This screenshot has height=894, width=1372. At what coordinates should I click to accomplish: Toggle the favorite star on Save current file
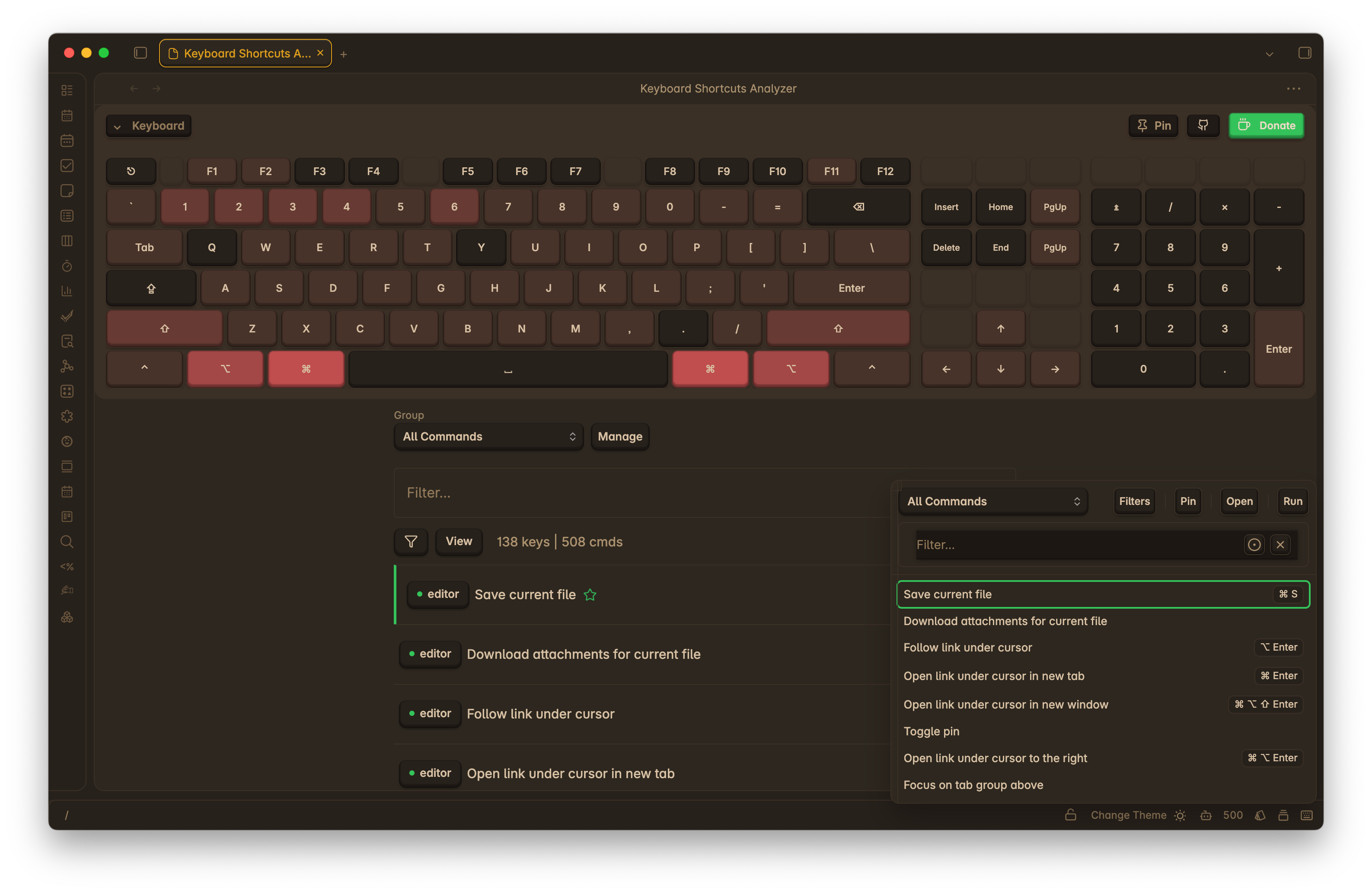coord(590,594)
